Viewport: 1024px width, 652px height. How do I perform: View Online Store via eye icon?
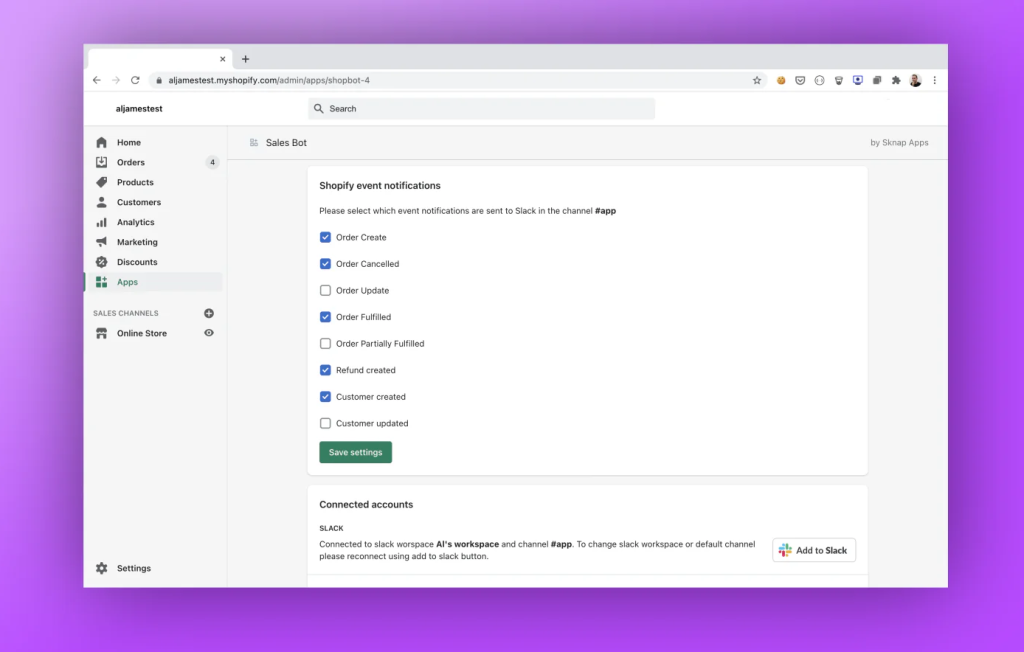[209, 333]
